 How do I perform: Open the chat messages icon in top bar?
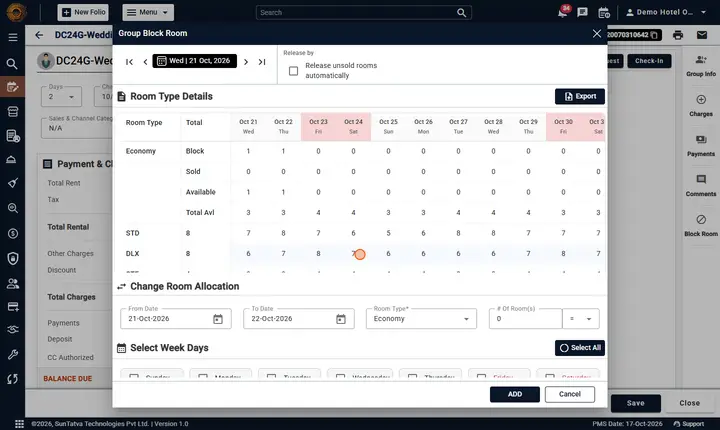(582, 12)
